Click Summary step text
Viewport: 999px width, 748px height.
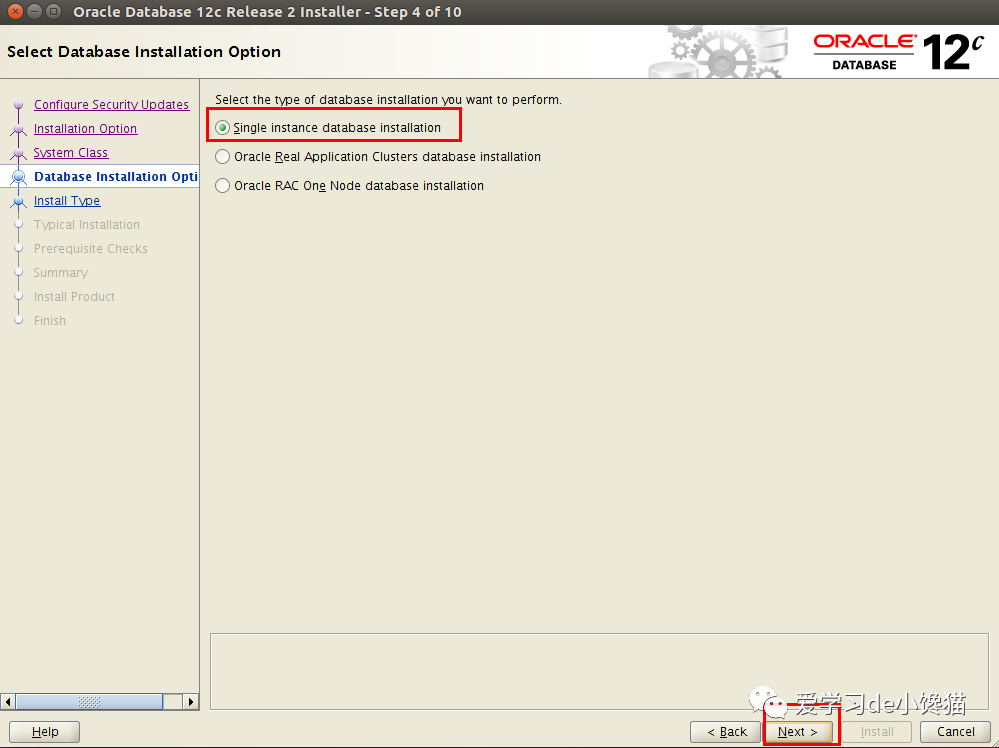coord(61,273)
